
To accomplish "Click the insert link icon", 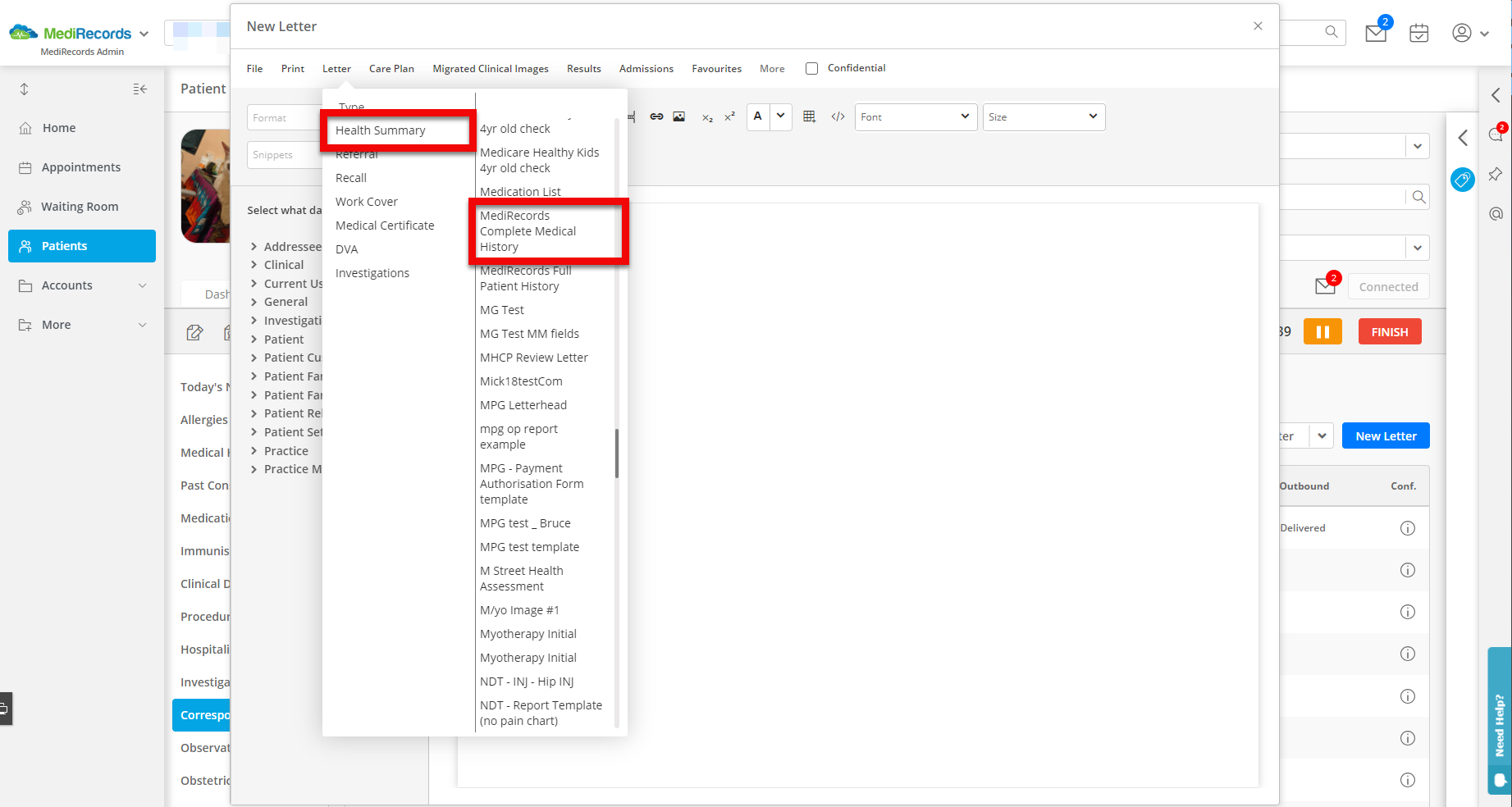I will click(656, 116).
